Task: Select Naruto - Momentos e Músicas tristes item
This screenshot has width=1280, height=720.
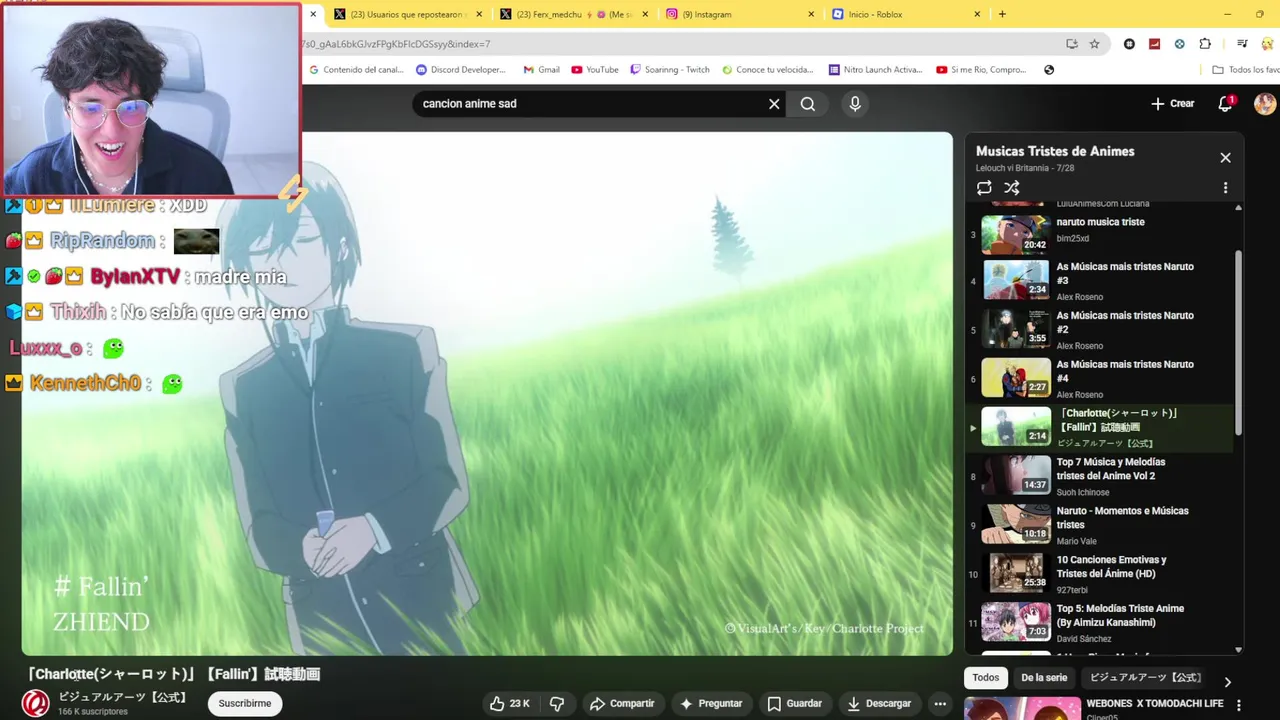Action: [x=1100, y=525]
